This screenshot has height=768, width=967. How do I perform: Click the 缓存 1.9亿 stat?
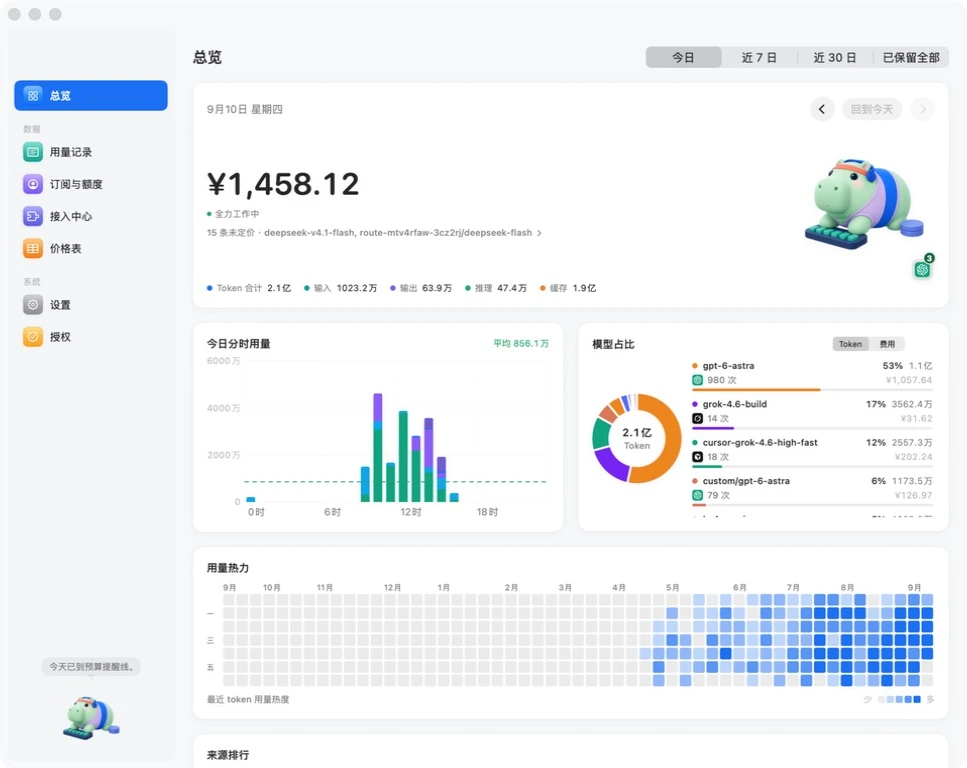568,288
